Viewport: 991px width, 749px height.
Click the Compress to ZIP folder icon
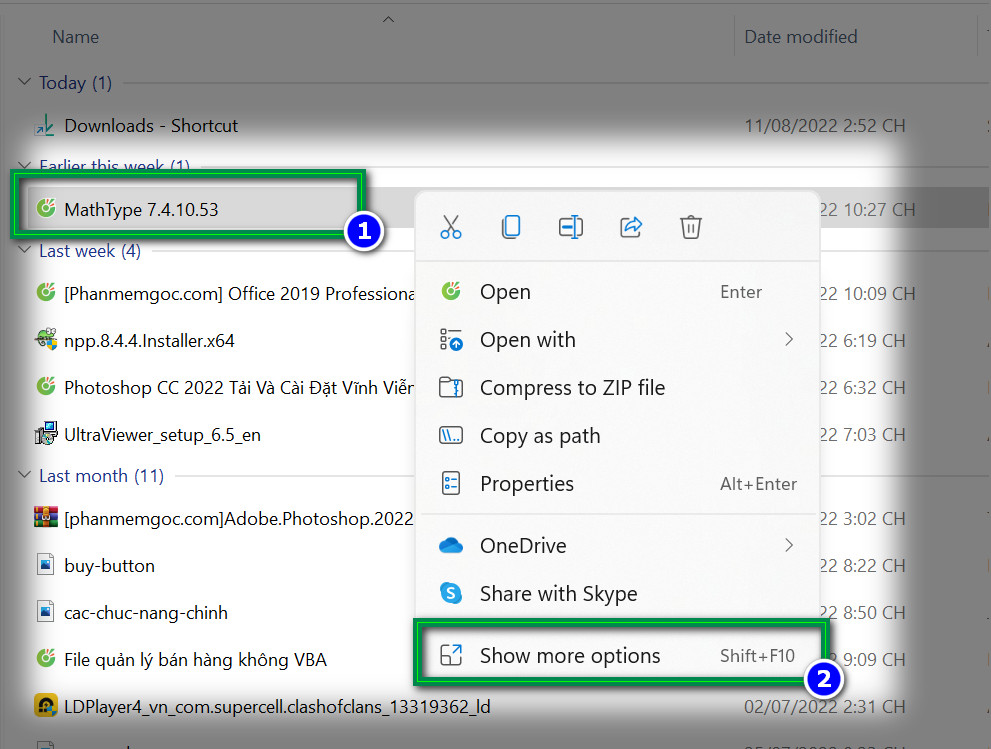click(451, 387)
